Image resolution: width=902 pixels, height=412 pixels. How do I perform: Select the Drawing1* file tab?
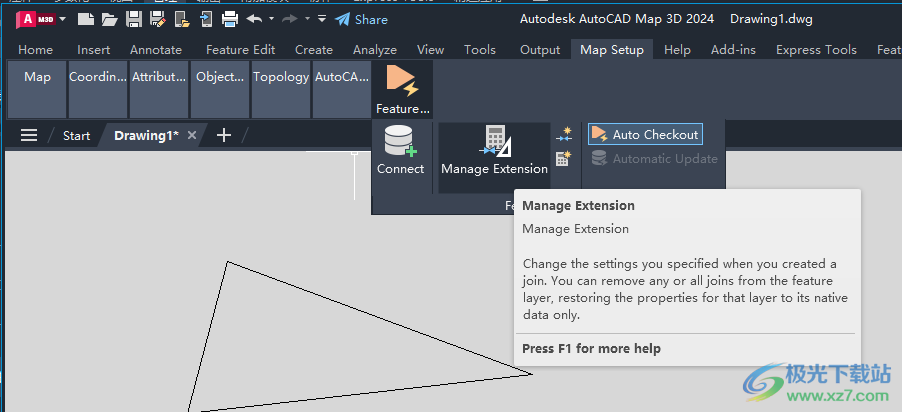pyautogui.click(x=146, y=136)
